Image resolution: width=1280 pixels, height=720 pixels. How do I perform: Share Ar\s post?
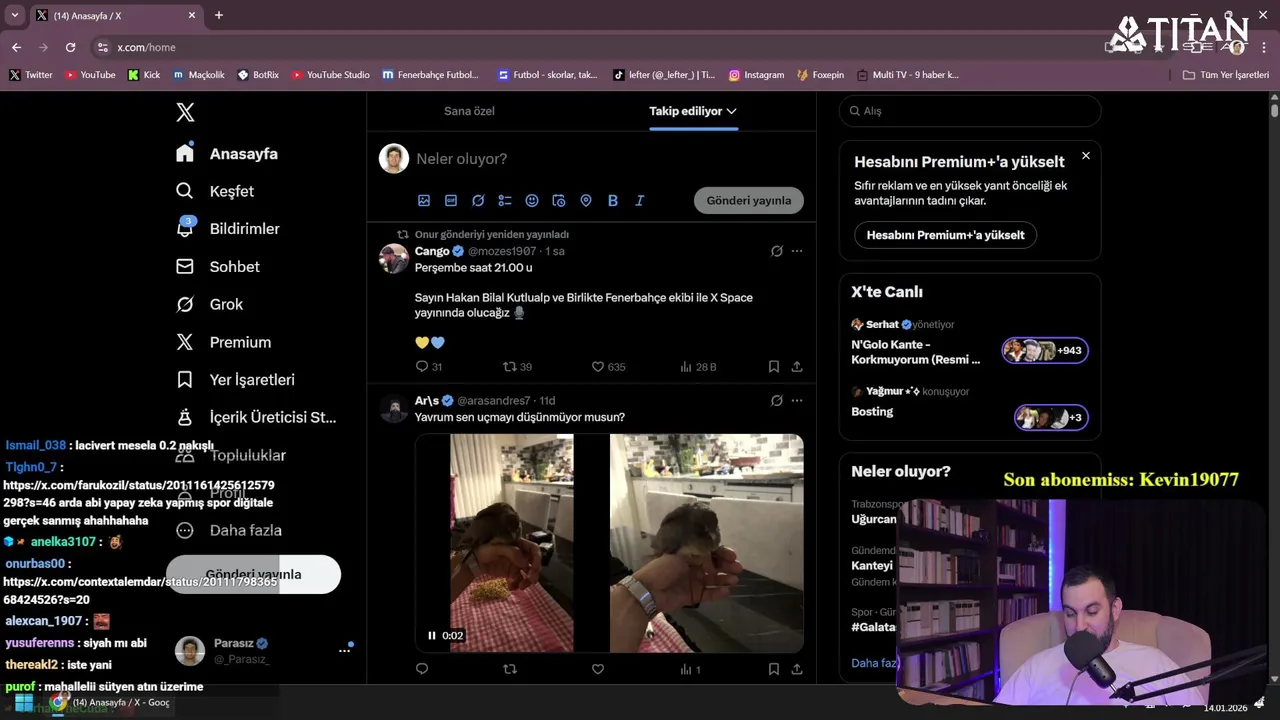coord(797,669)
